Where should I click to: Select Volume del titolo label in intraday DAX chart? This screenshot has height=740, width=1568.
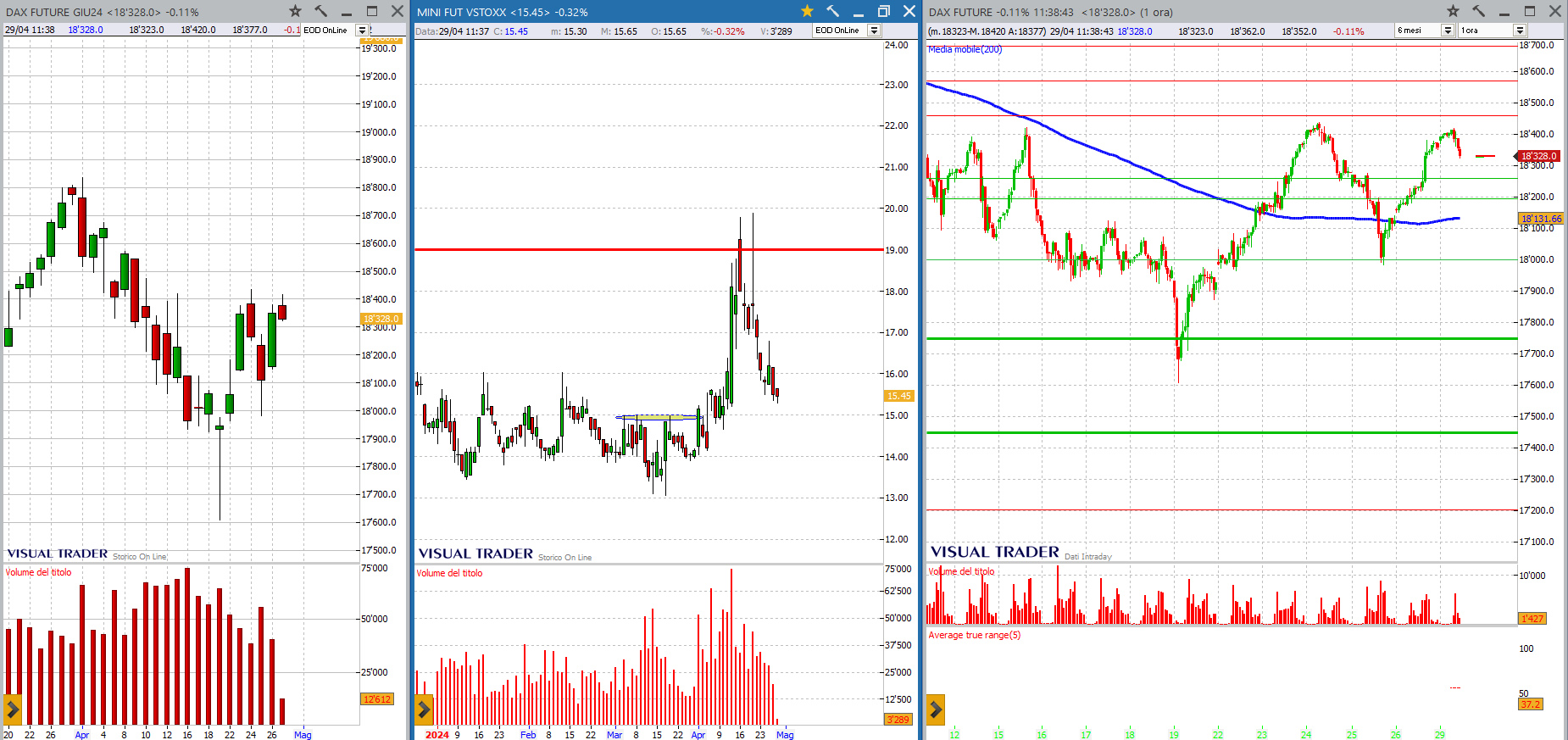[961, 571]
